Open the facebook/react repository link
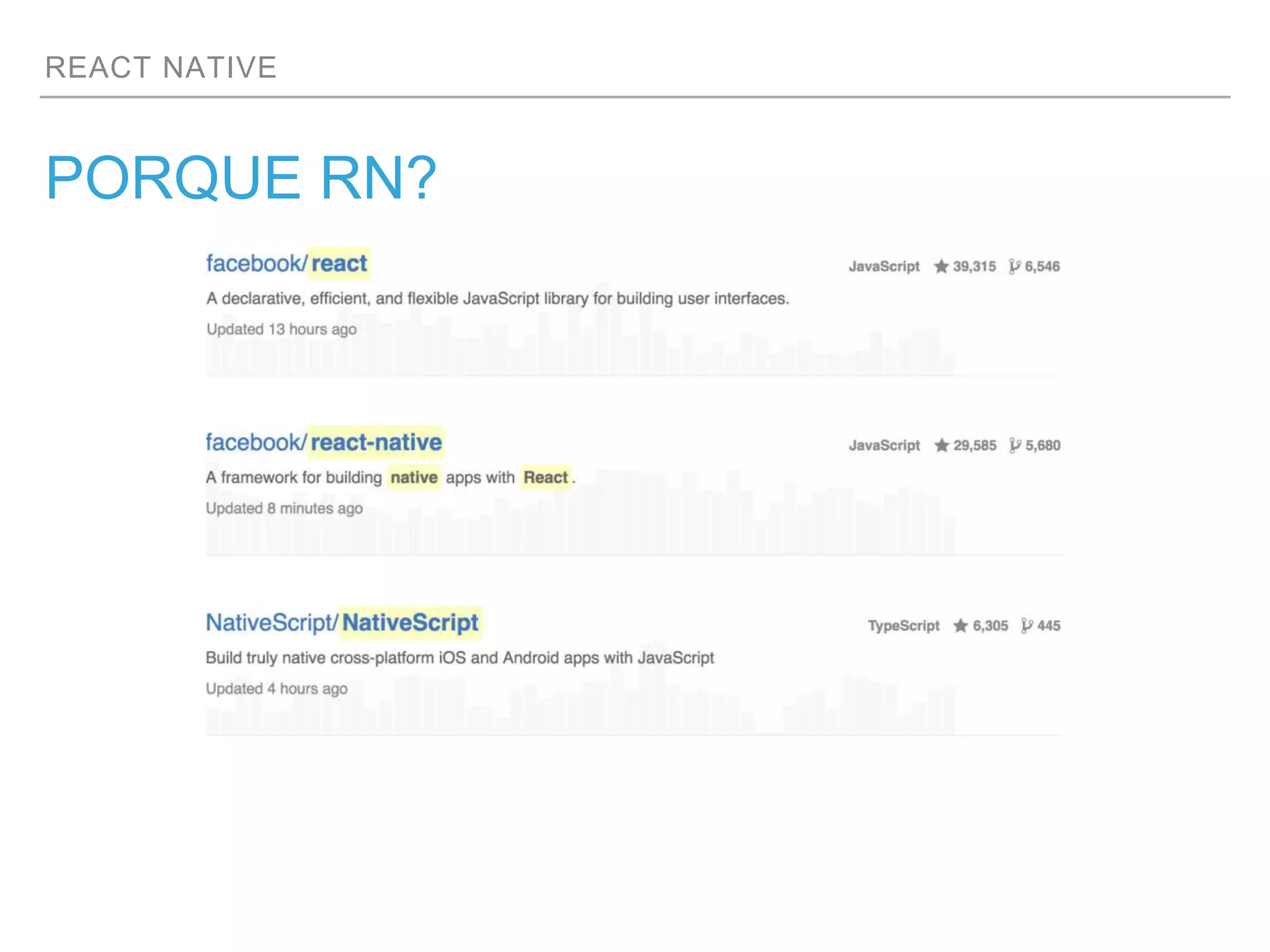This screenshot has width=1270, height=952. [287, 263]
